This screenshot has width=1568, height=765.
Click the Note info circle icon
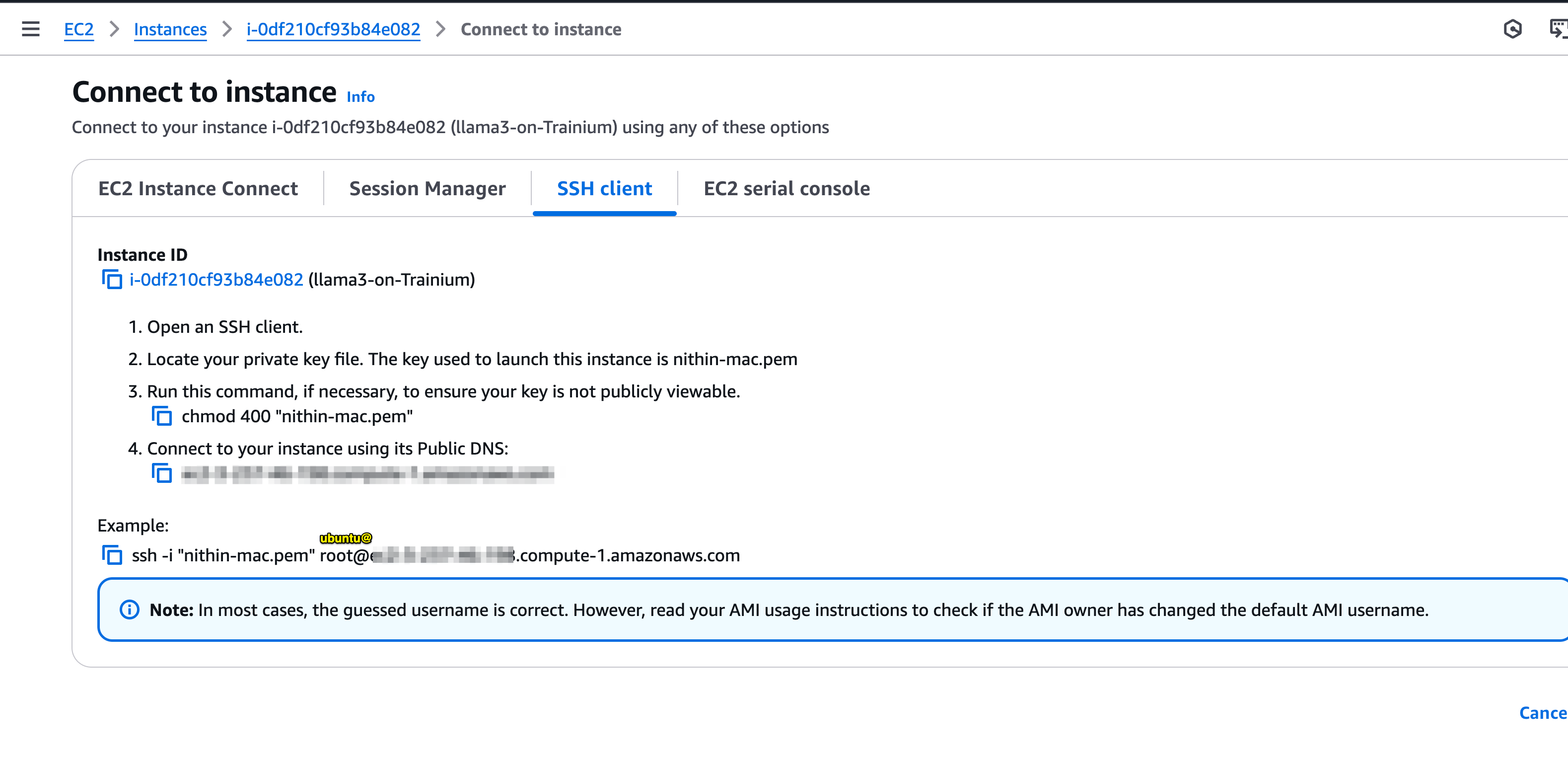tap(129, 610)
